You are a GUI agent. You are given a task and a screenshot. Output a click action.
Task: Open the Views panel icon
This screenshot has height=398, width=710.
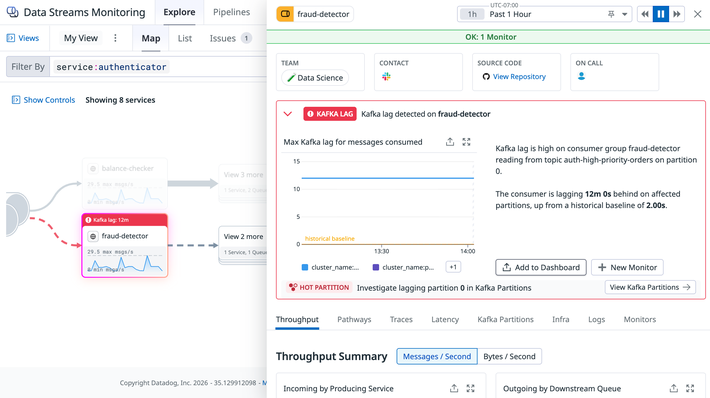[x=10, y=38]
